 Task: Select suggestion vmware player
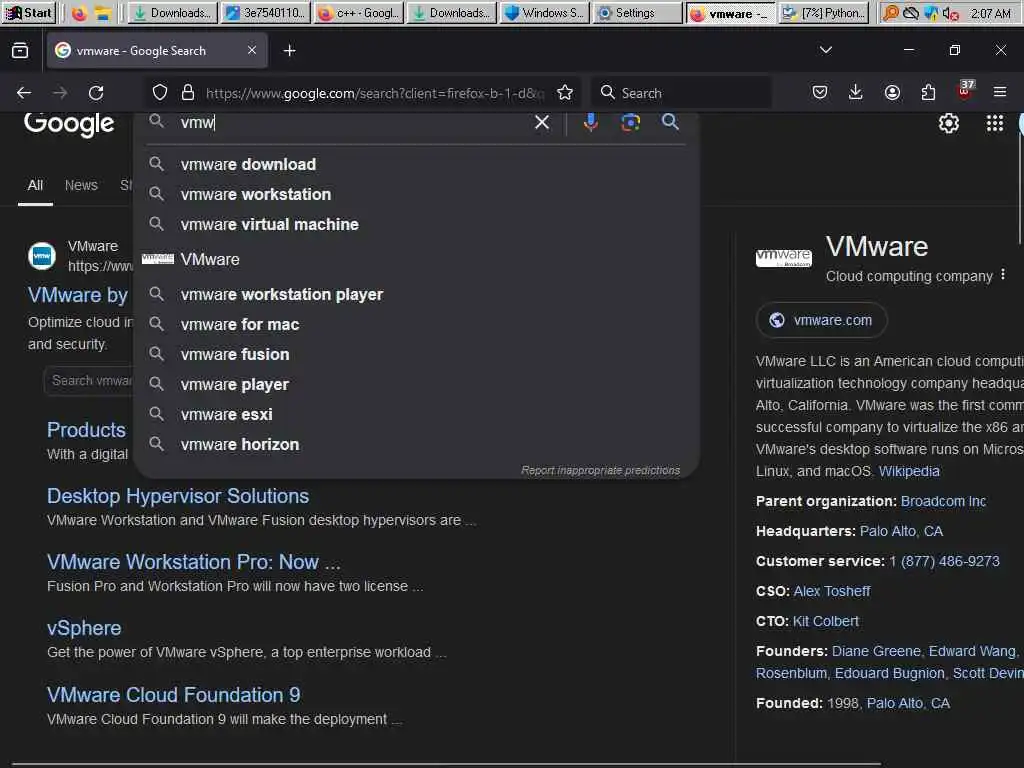417,385
